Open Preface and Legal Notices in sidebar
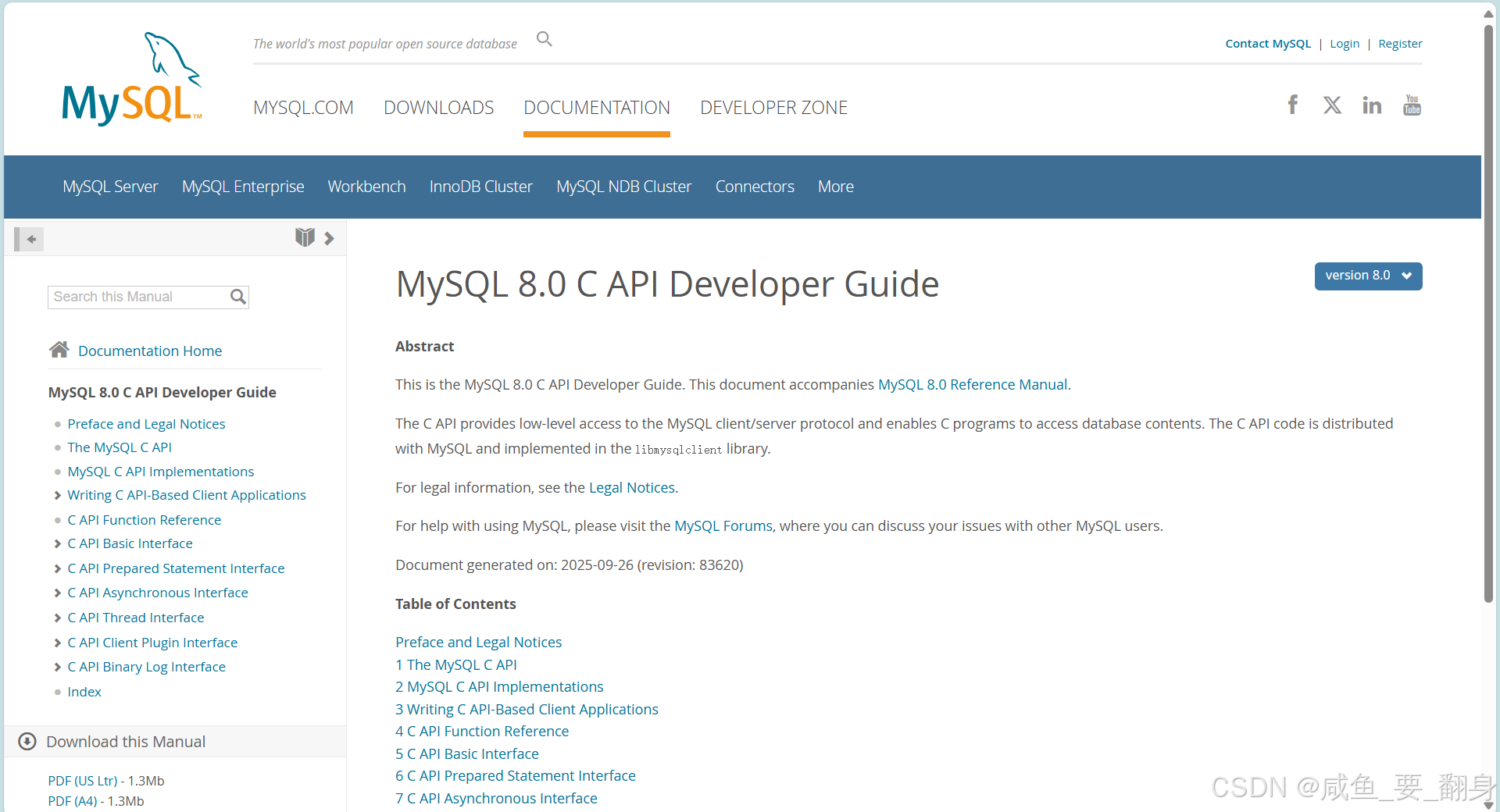Viewport: 1500px width, 812px height. 146,424
